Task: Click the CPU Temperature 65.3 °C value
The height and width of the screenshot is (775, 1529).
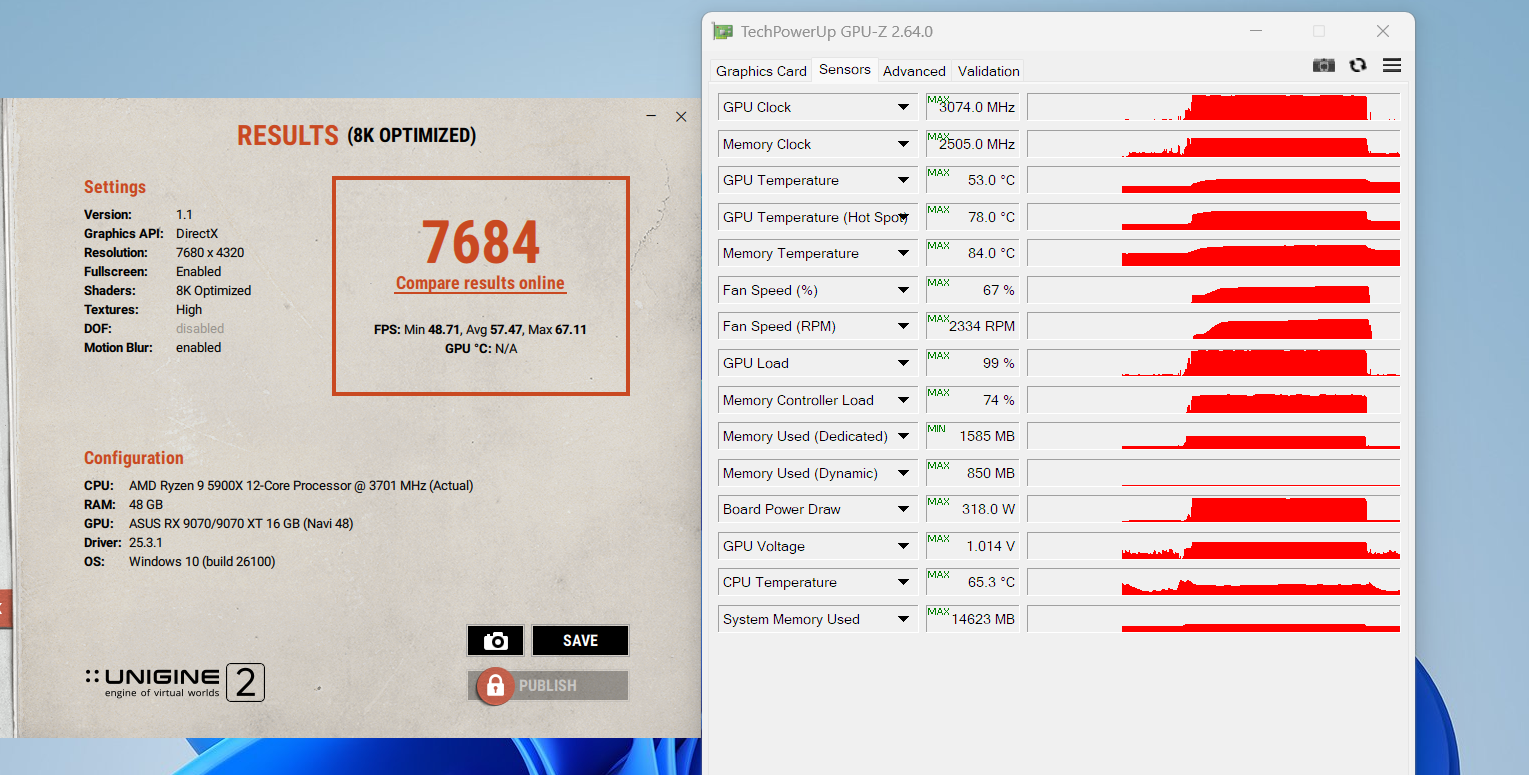Action: point(972,582)
